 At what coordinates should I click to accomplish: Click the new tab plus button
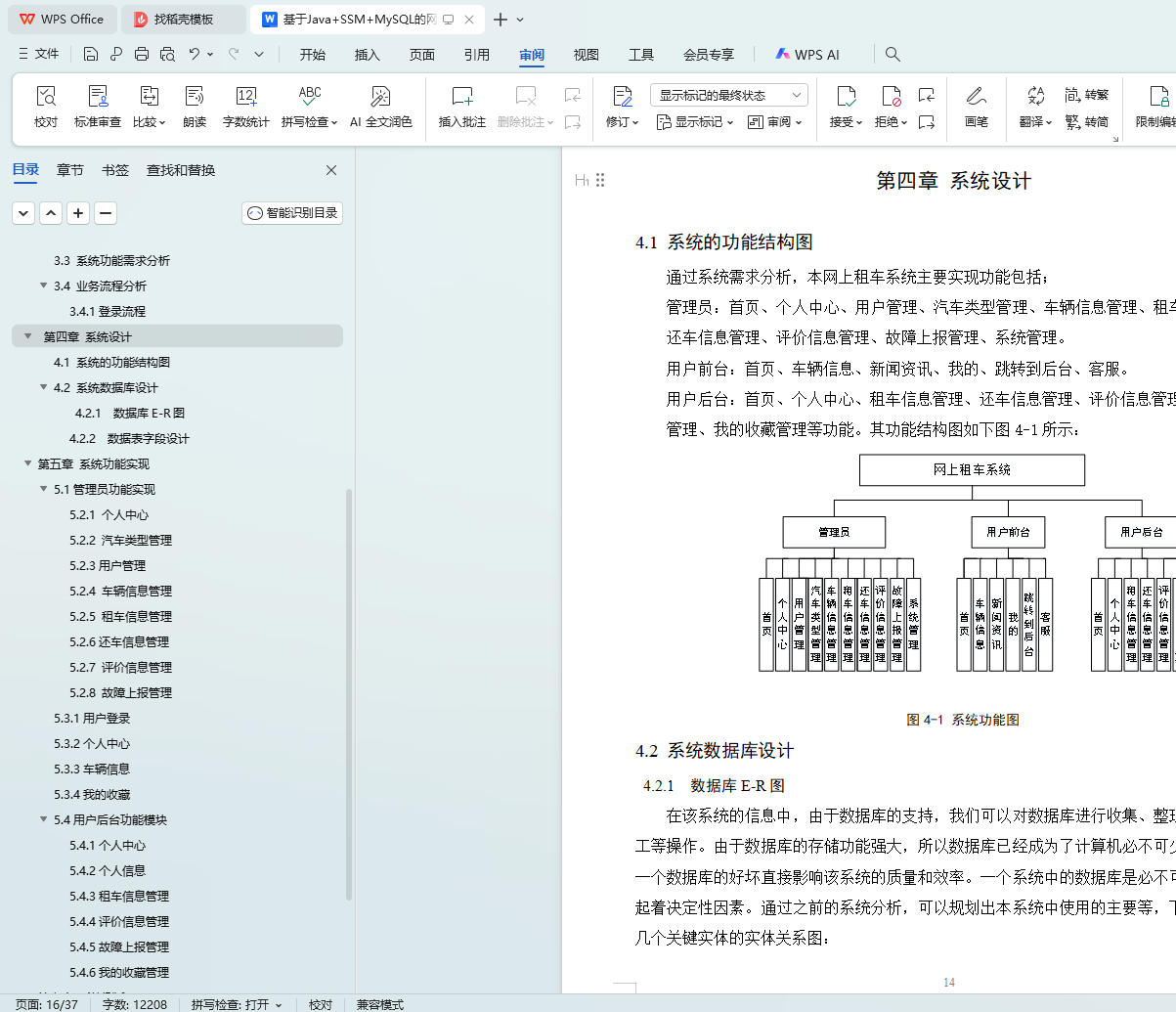click(501, 20)
